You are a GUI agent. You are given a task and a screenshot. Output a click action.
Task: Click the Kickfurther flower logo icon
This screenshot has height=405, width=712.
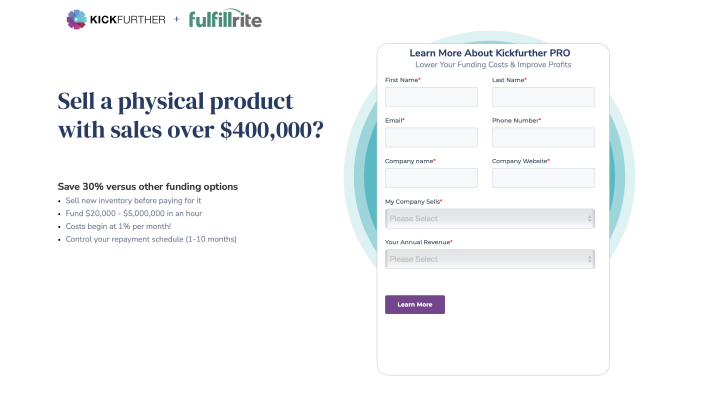click(76, 20)
